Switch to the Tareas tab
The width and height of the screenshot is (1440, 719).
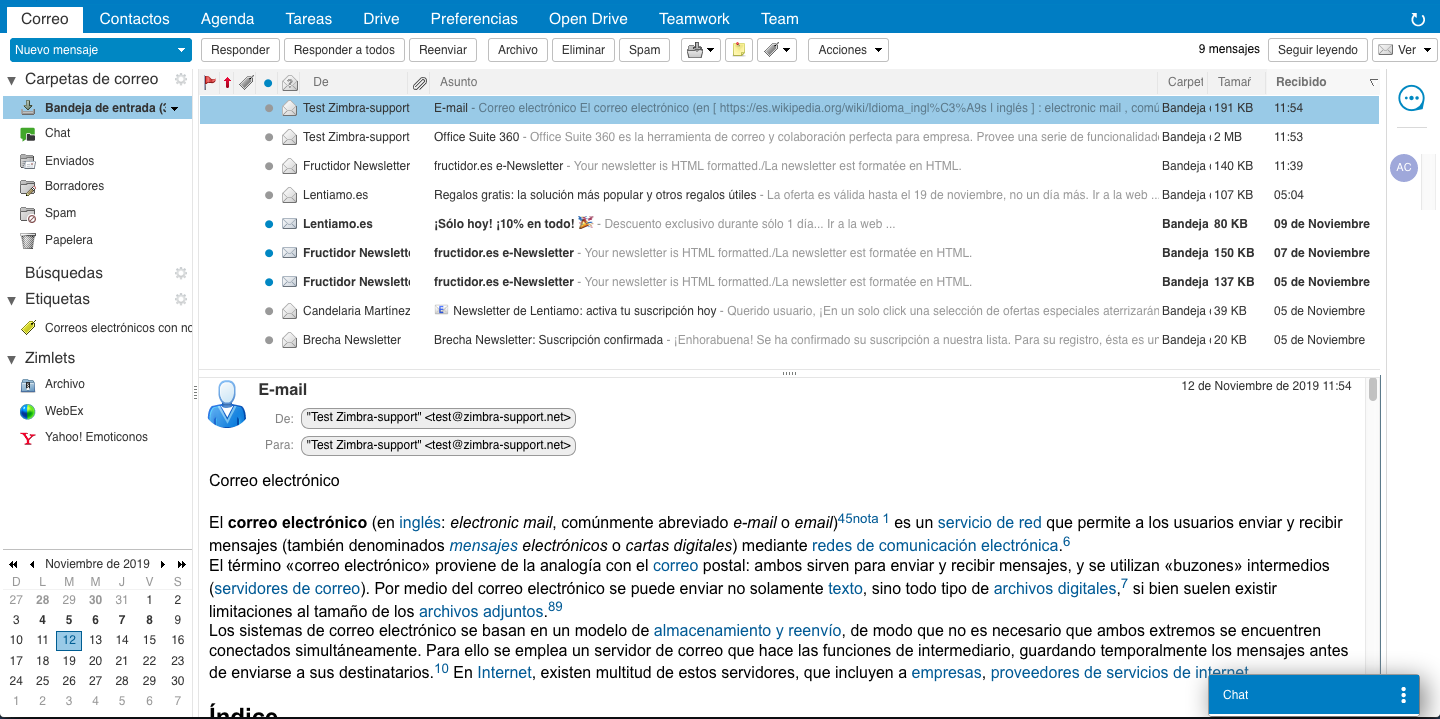(x=309, y=19)
